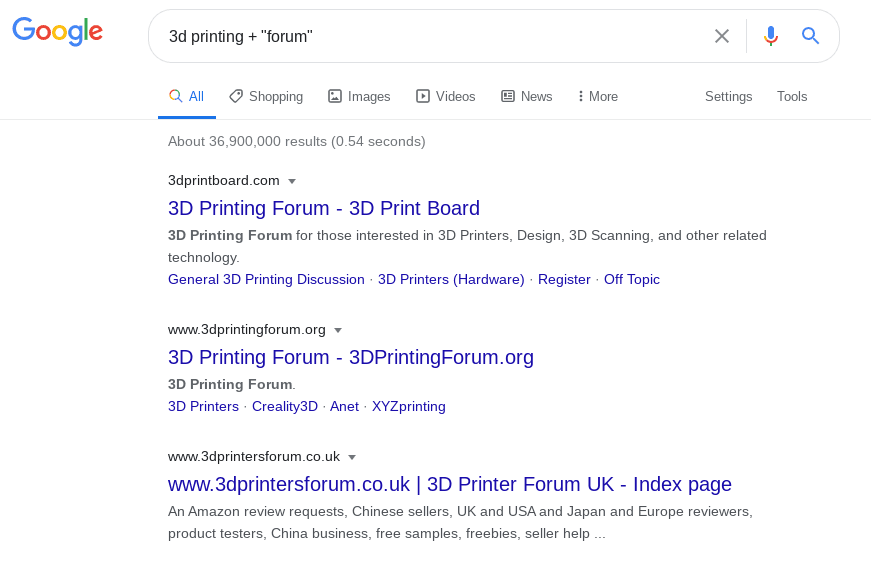Open 3D Printer Forum UK Index page result
Viewport: 871px width, 561px height.
[450, 484]
